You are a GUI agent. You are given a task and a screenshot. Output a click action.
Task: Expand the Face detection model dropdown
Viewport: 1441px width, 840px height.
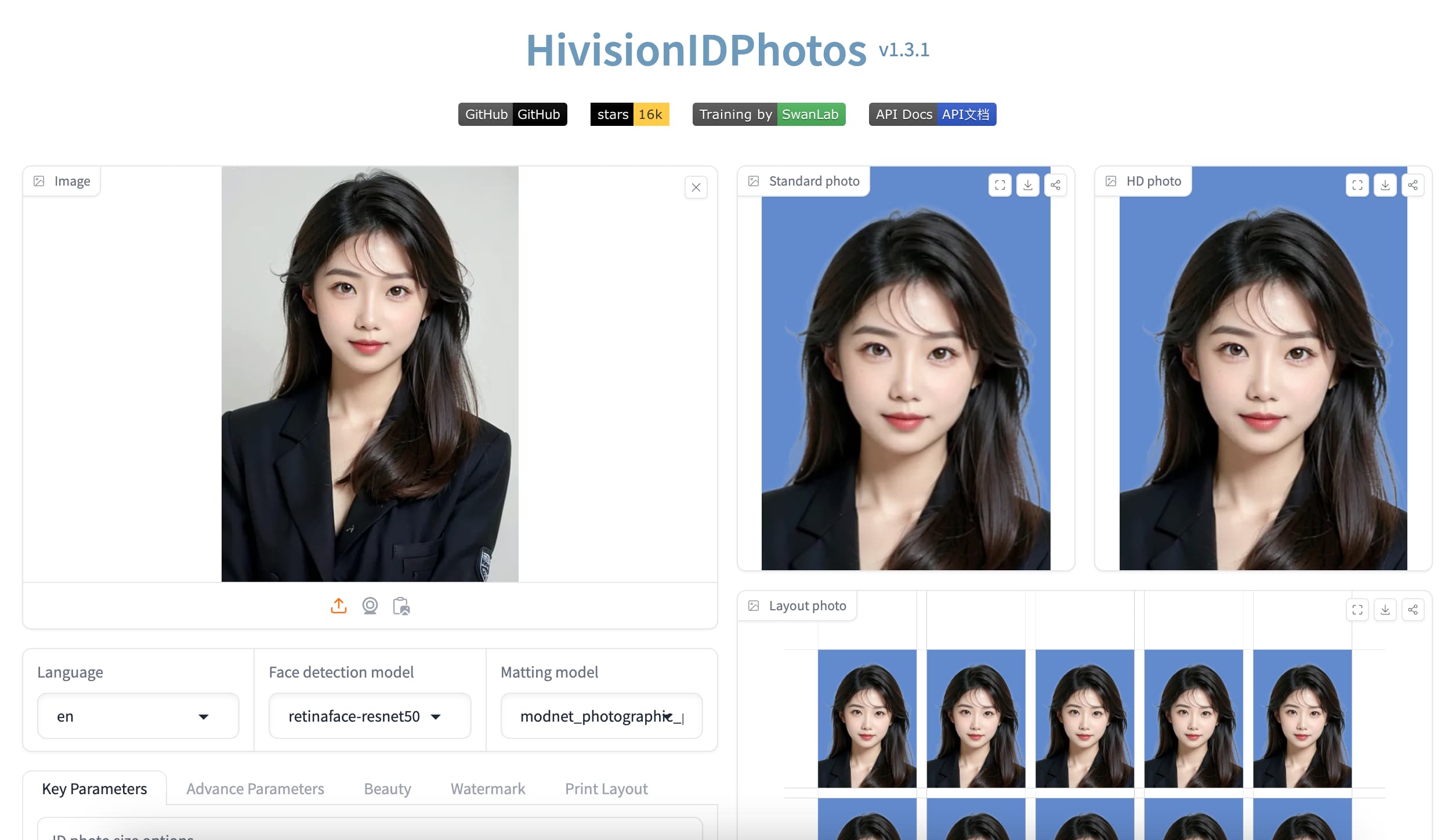coord(370,716)
